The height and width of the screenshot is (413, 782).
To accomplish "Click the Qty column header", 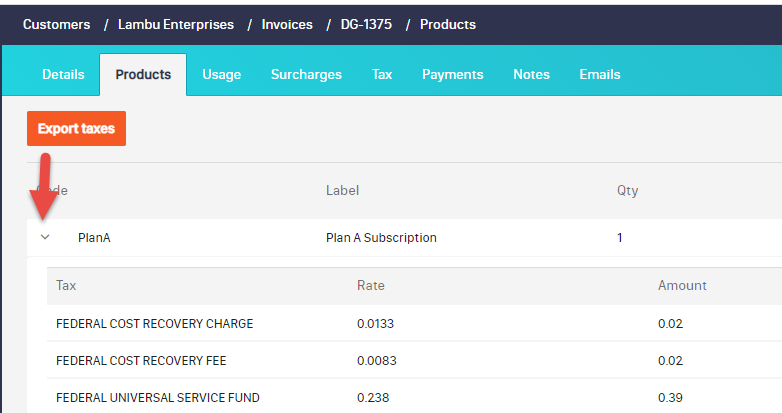I will tap(627, 190).
